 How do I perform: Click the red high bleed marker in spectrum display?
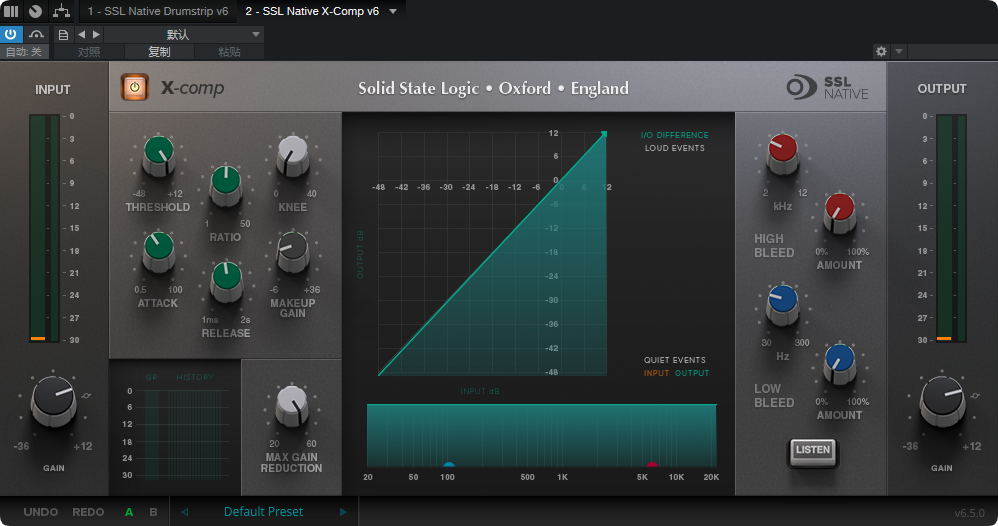click(652, 464)
